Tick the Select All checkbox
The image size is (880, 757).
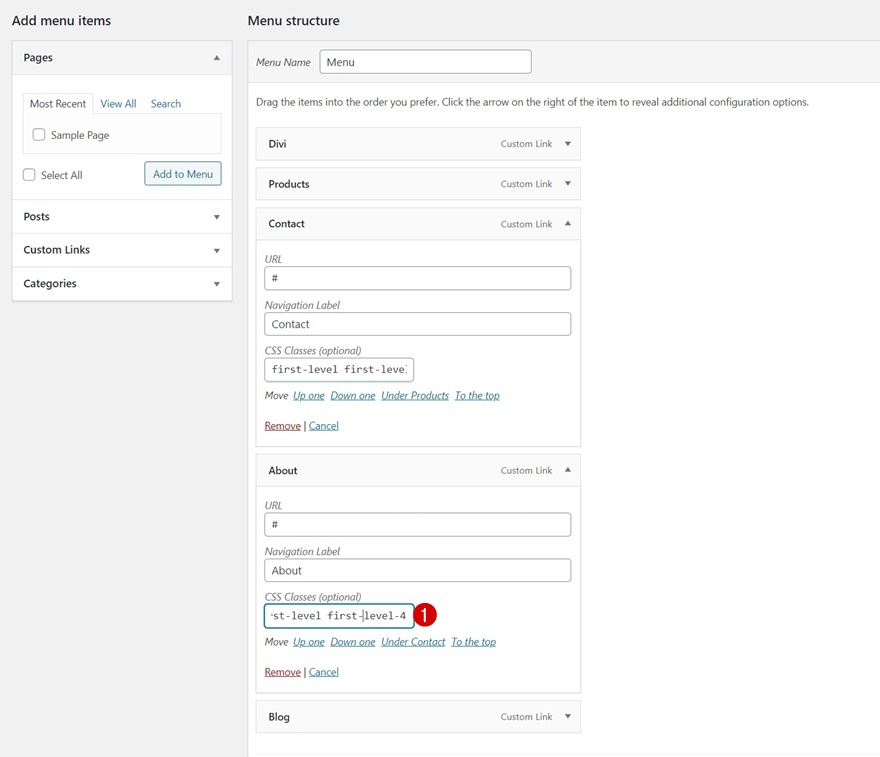tap(30, 175)
